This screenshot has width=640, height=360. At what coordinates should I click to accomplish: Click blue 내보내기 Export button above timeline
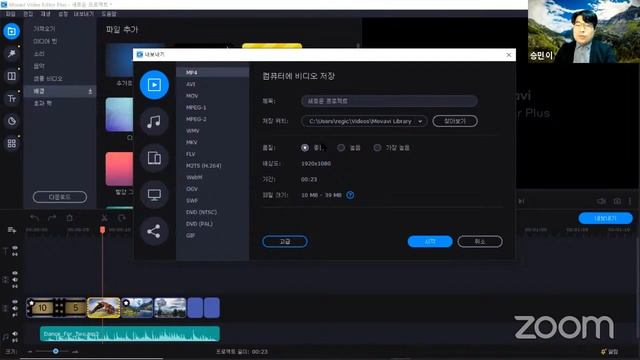click(x=605, y=218)
